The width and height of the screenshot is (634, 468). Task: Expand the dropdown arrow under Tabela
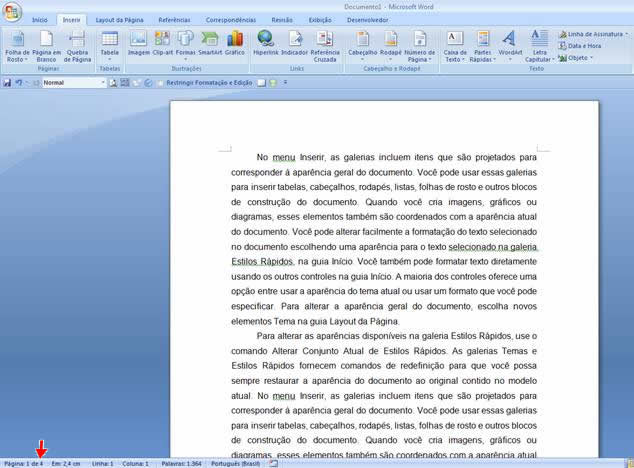click(110, 59)
